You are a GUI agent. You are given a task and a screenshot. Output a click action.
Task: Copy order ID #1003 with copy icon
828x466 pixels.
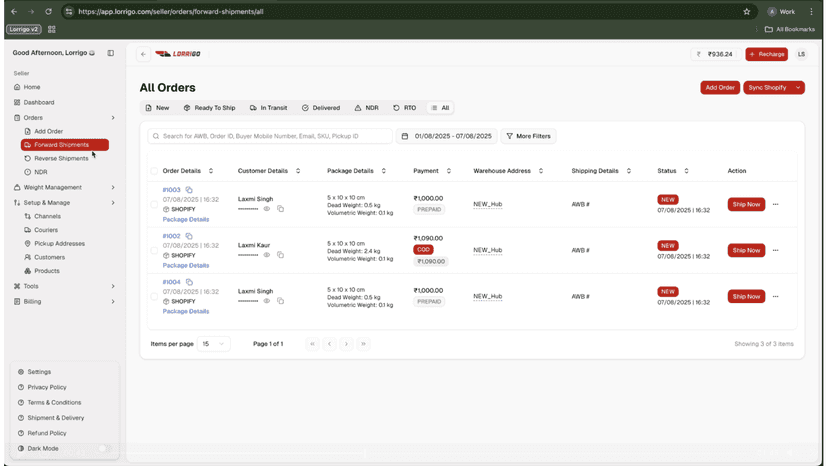point(189,190)
